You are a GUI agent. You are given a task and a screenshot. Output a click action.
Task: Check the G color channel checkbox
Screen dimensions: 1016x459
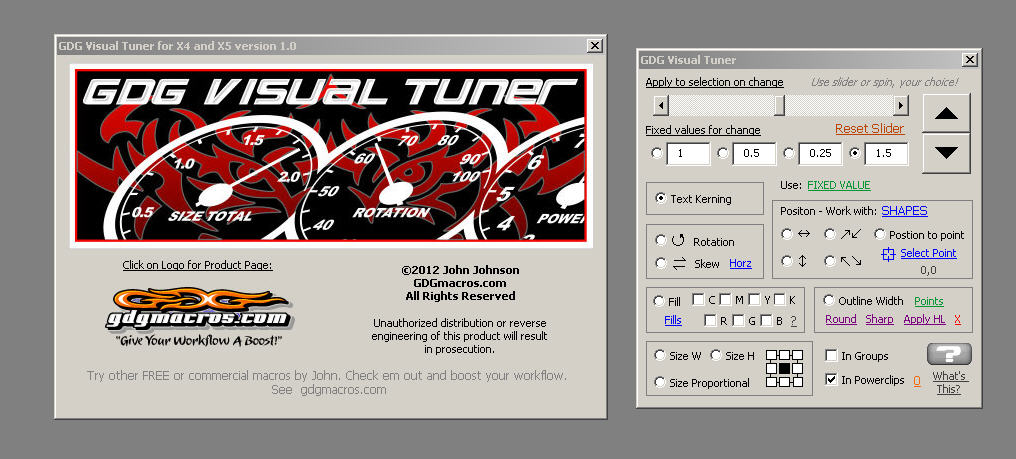pos(739,320)
